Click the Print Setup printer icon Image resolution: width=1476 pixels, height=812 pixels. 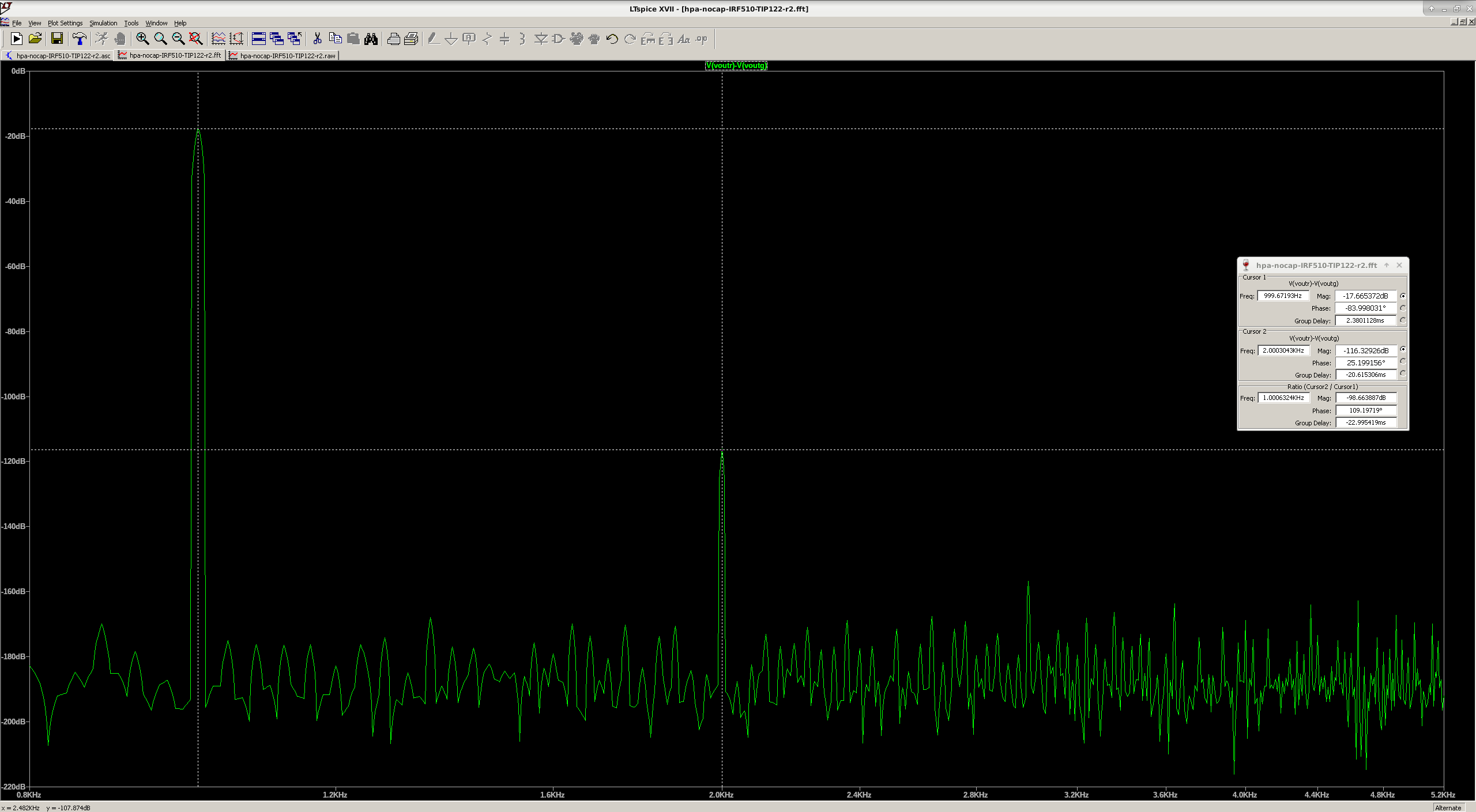(x=393, y=39)
